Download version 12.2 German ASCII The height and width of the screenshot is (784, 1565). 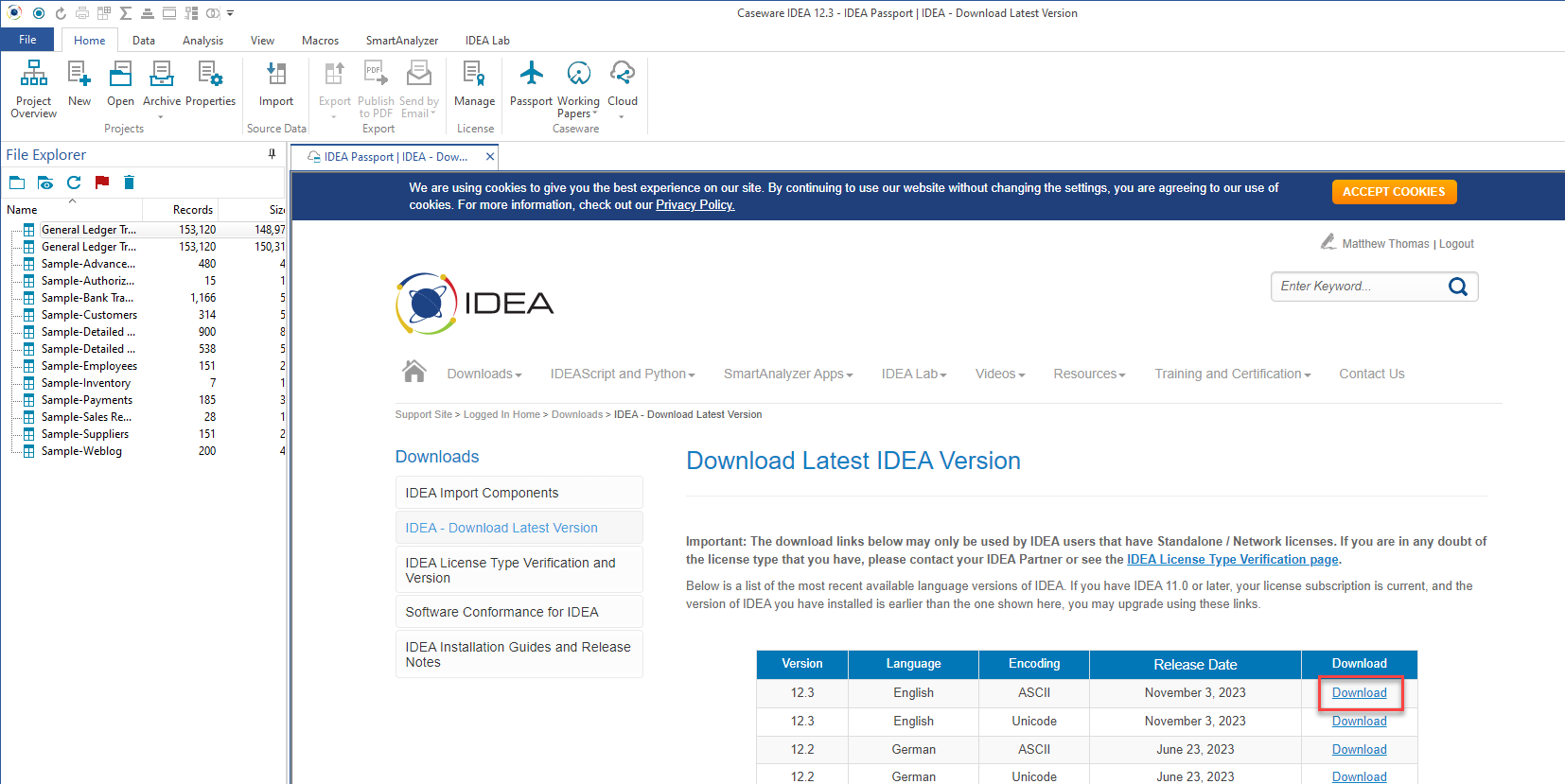[1360, 750]
